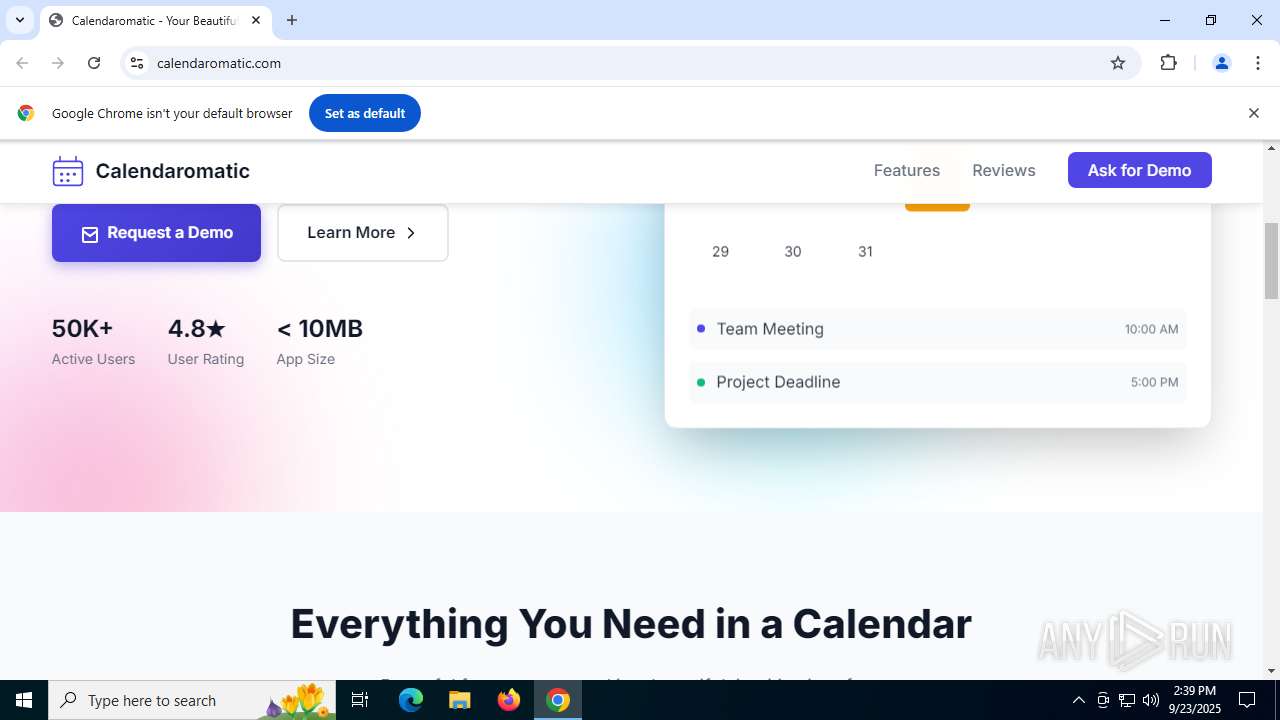Dismiss the default browser notification bar

pyautogui.click(x=1253, y=113)
